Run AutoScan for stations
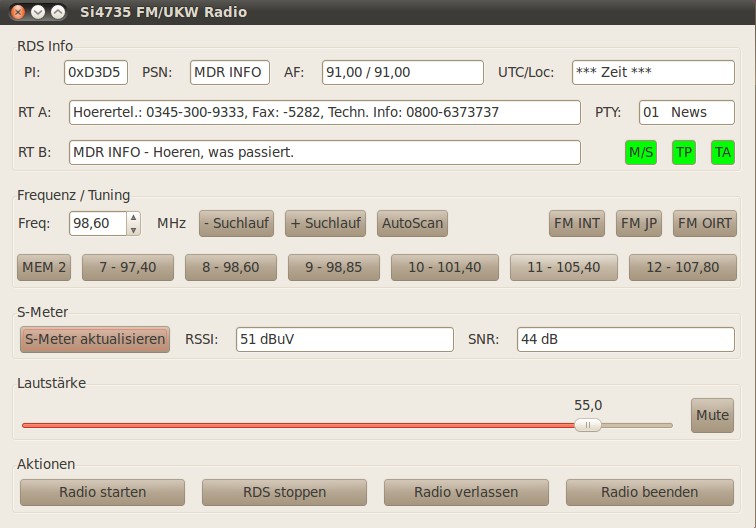 click(x=412, y=223)
